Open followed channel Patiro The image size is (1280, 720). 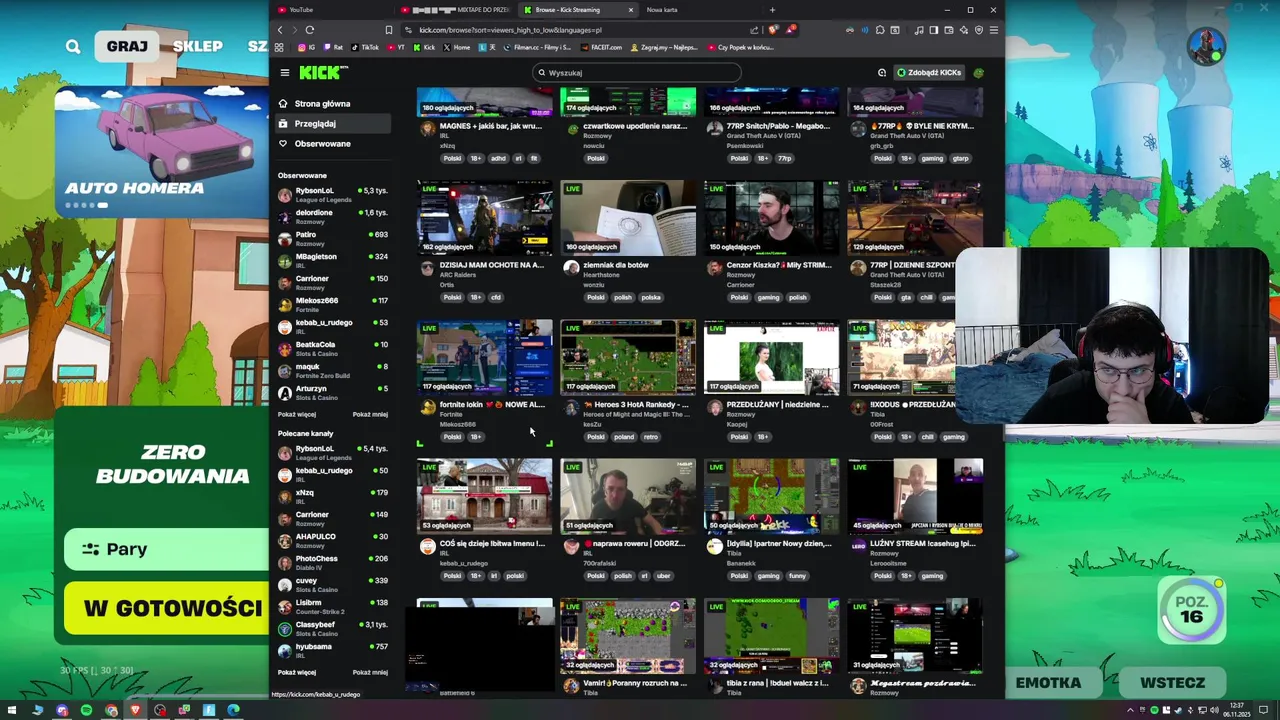(333, 238)
